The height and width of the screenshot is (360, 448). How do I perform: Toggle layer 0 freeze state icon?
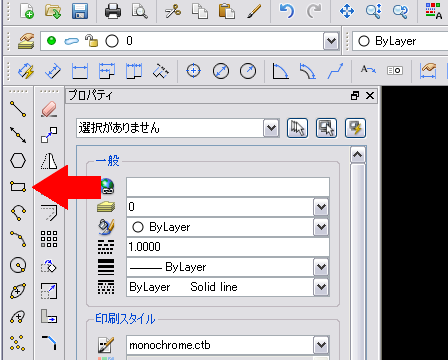tap(72, 41)
